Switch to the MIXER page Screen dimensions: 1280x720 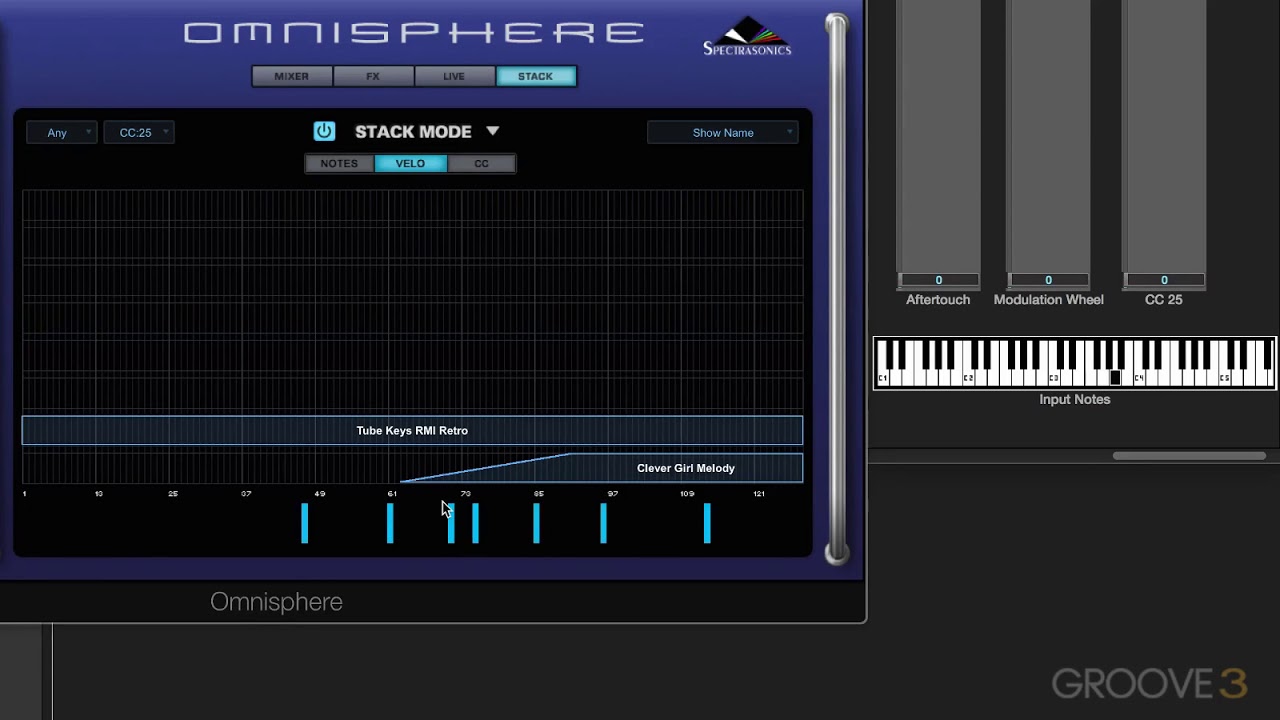(292, 76)
